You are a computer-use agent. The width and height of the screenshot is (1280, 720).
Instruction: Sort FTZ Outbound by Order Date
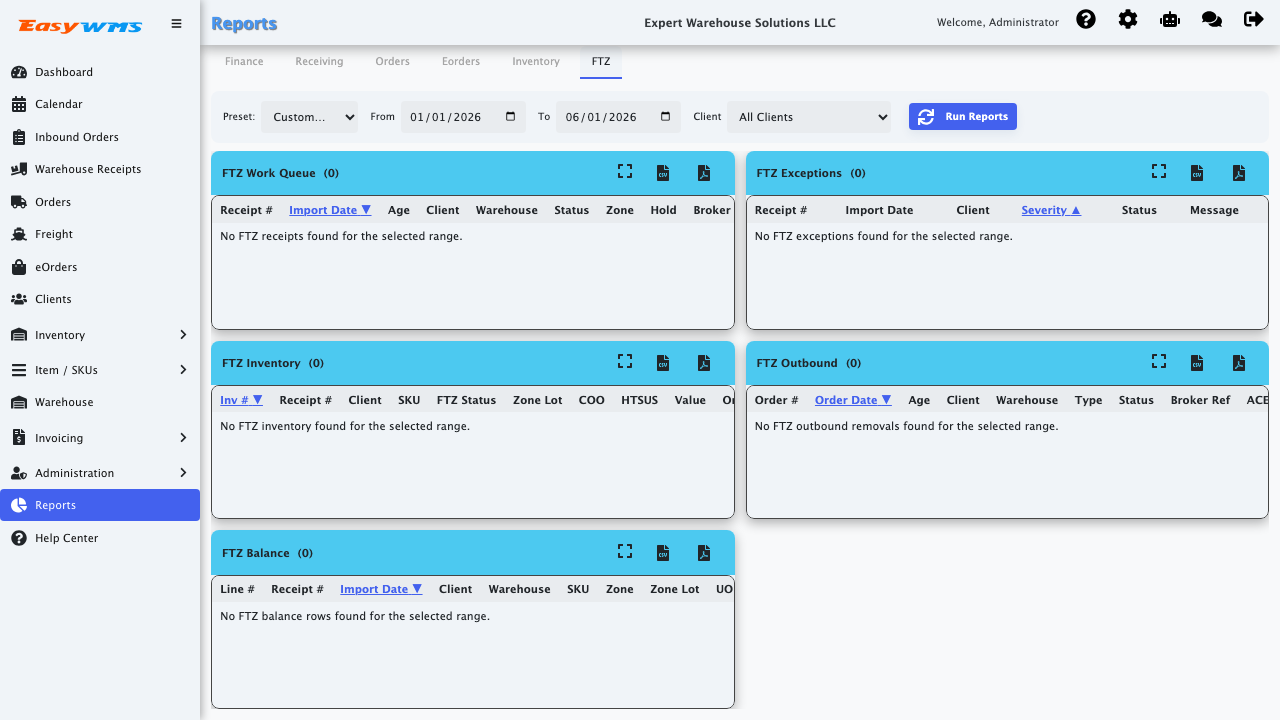[x=853, y=400]
